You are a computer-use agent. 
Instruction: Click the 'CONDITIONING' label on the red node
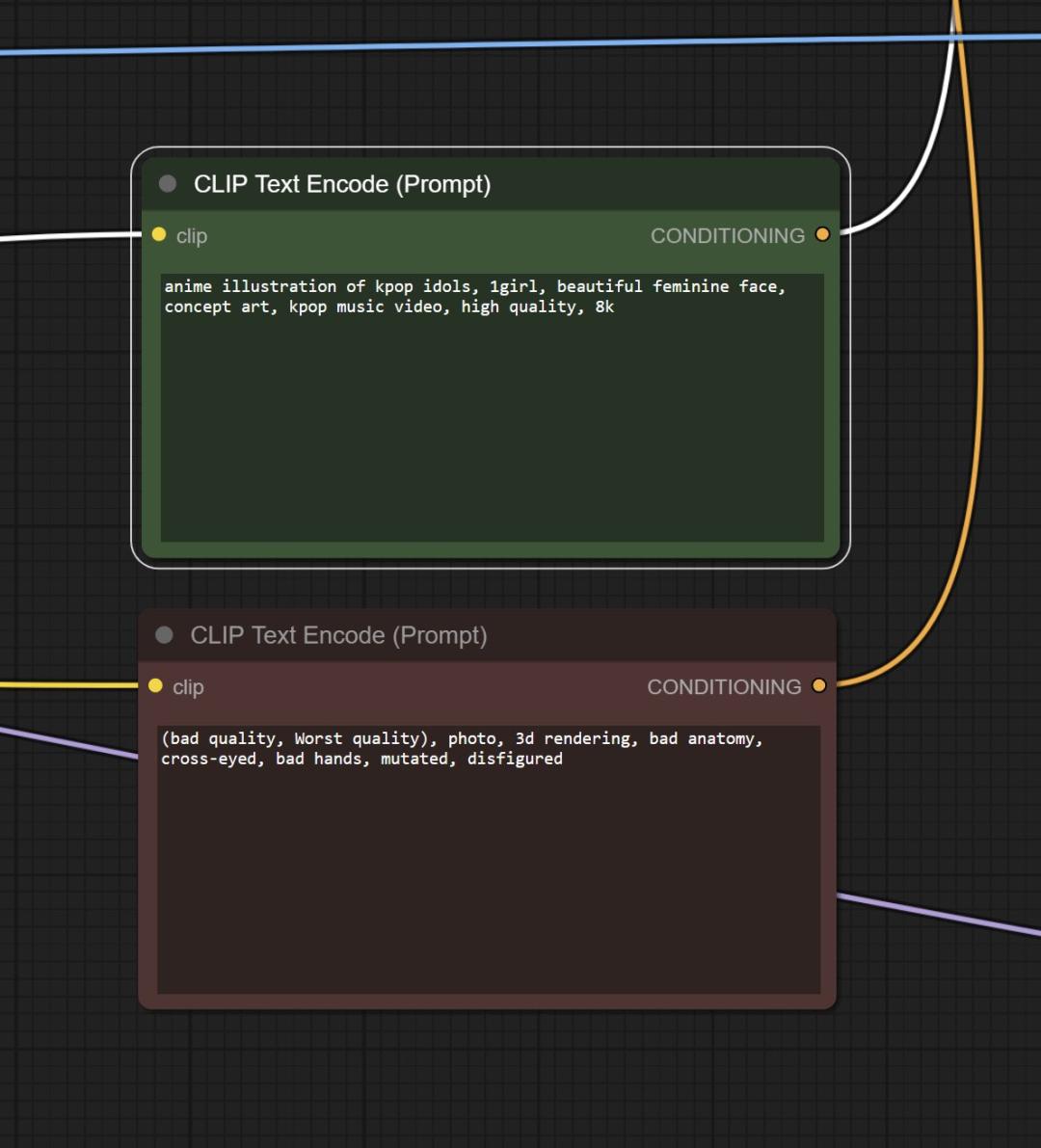pyautogui.click(x=724, y=686)
